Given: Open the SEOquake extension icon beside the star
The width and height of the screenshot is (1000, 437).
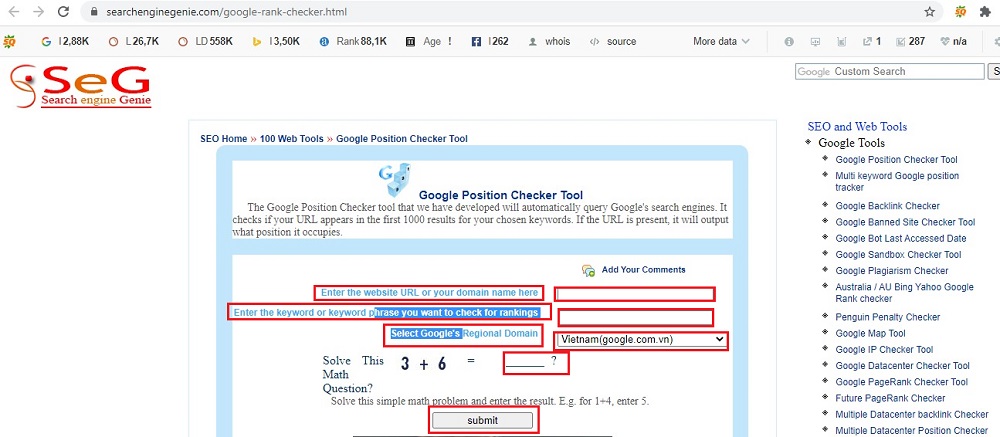Looking at the screenshot, I should pyautogui.click(x=960, y=11).
